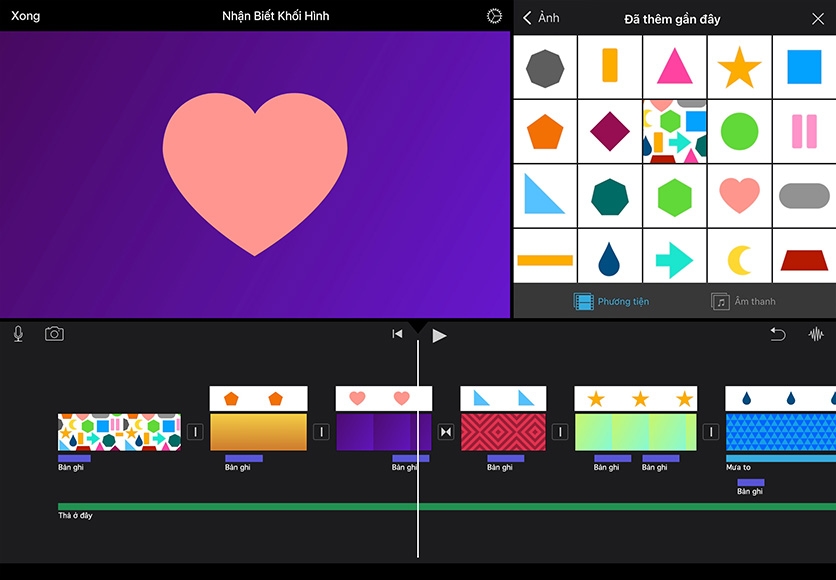This screenshot has height=580, width=836.
Task: Choose the pink heart thumbnail
Action: (739, 195)
